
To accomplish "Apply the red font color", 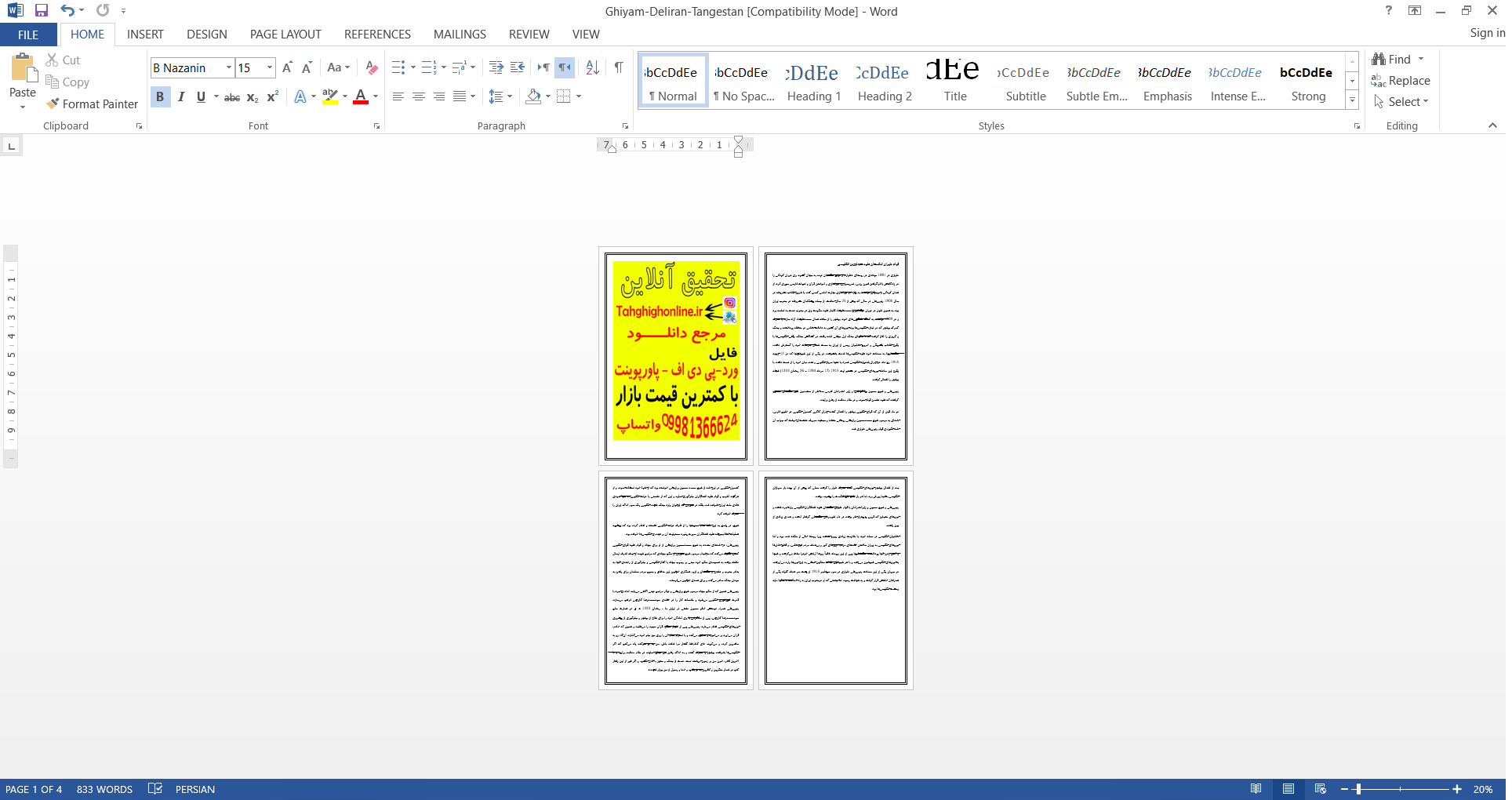I will tap(361, 96).
